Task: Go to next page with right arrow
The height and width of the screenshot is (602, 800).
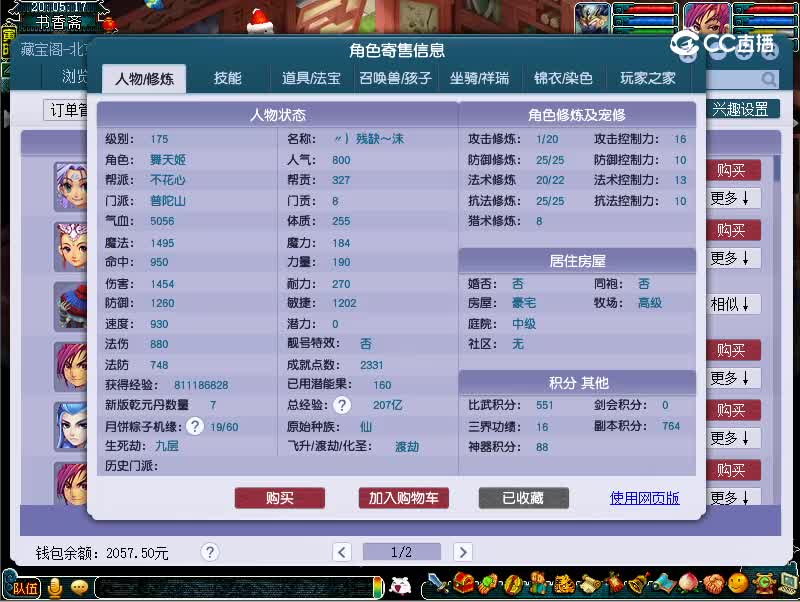Action: click(x=463, y=552)
